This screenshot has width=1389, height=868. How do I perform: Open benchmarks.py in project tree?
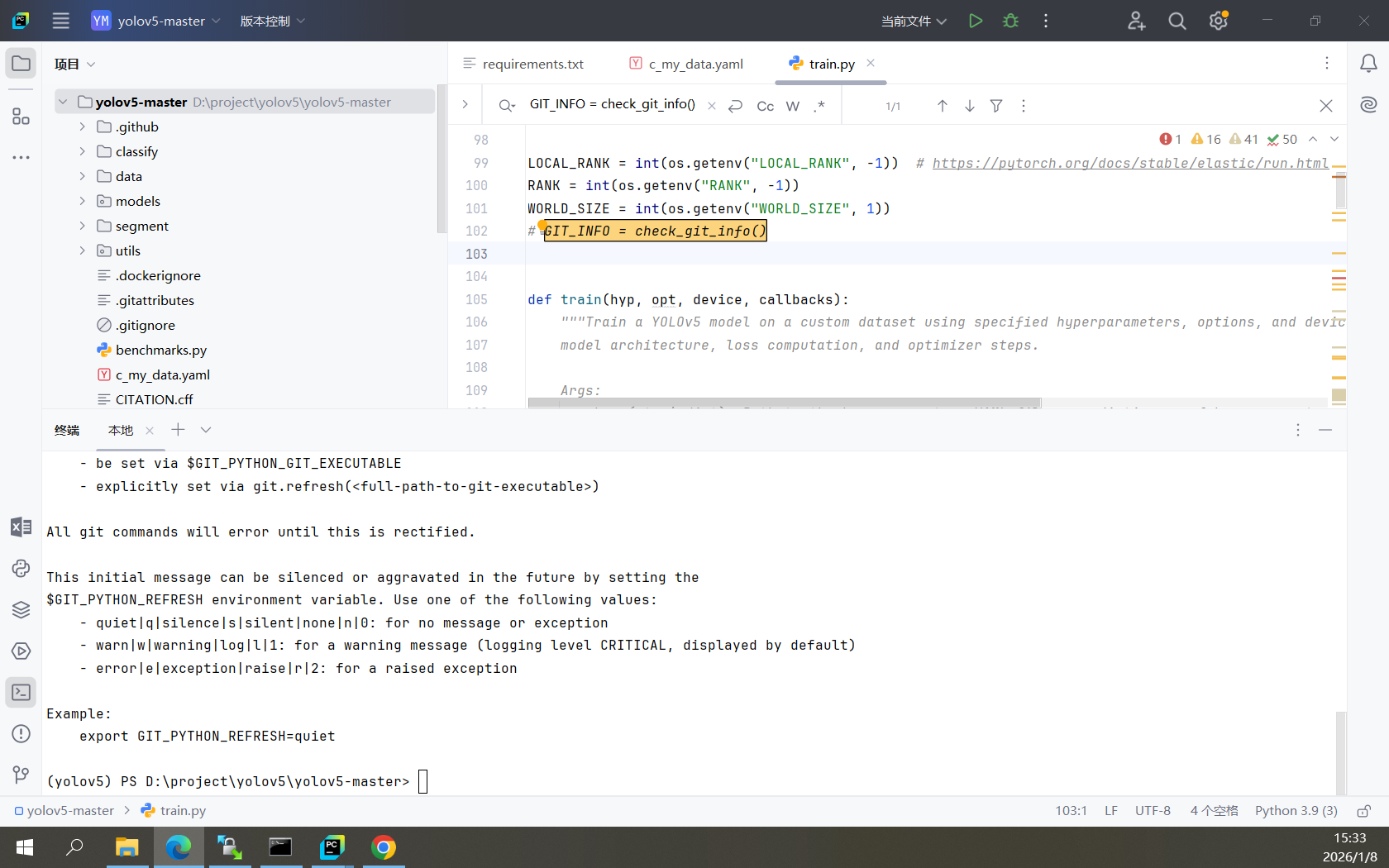[161, 350]
